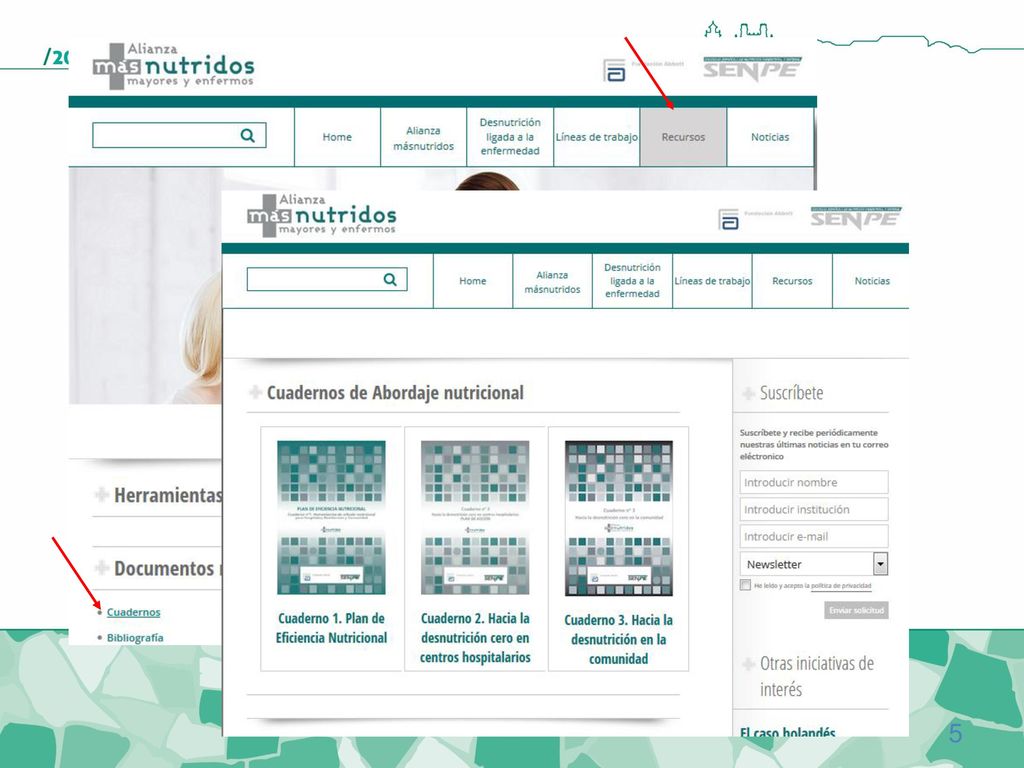Click the Herramientas heading in back window
Image resolution: width=1024 pixels, height=768 pixels.
168,495
